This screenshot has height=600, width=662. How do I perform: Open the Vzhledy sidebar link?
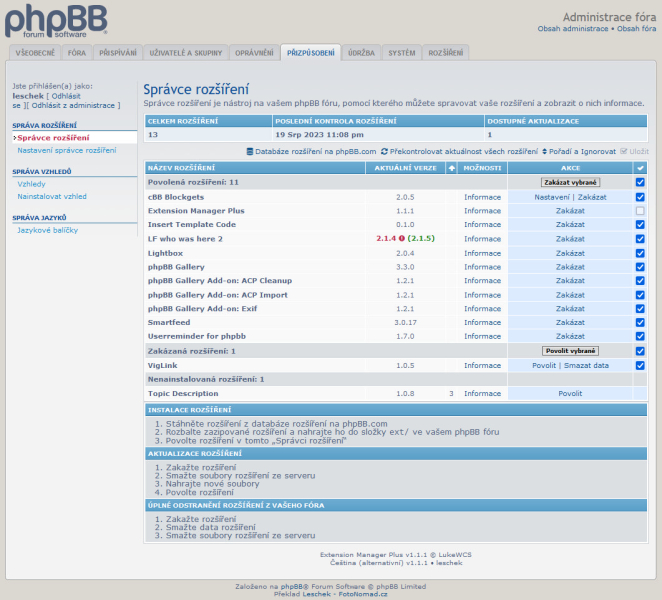pyautogui.click(x=31, y=184)
